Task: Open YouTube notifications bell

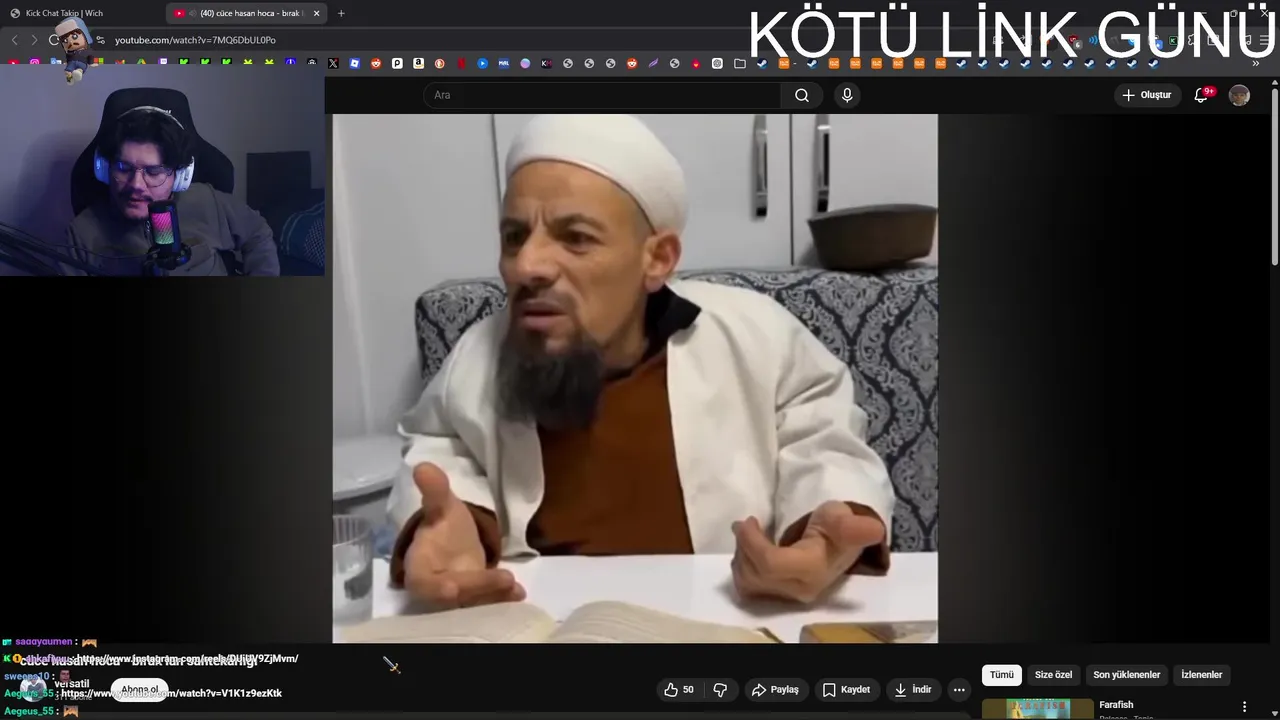Action: point(1203,95)
